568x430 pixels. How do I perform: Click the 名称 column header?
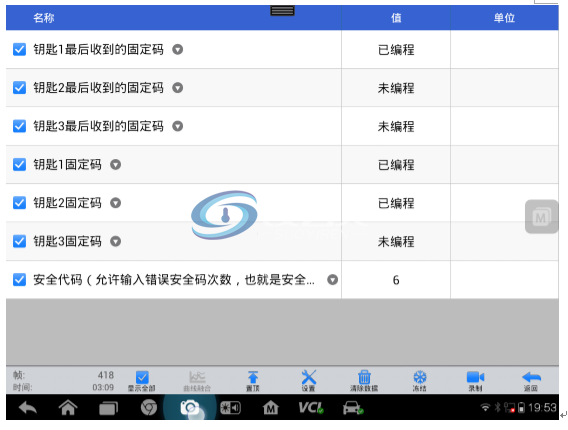pyautogui.click(x=44, y=18)
